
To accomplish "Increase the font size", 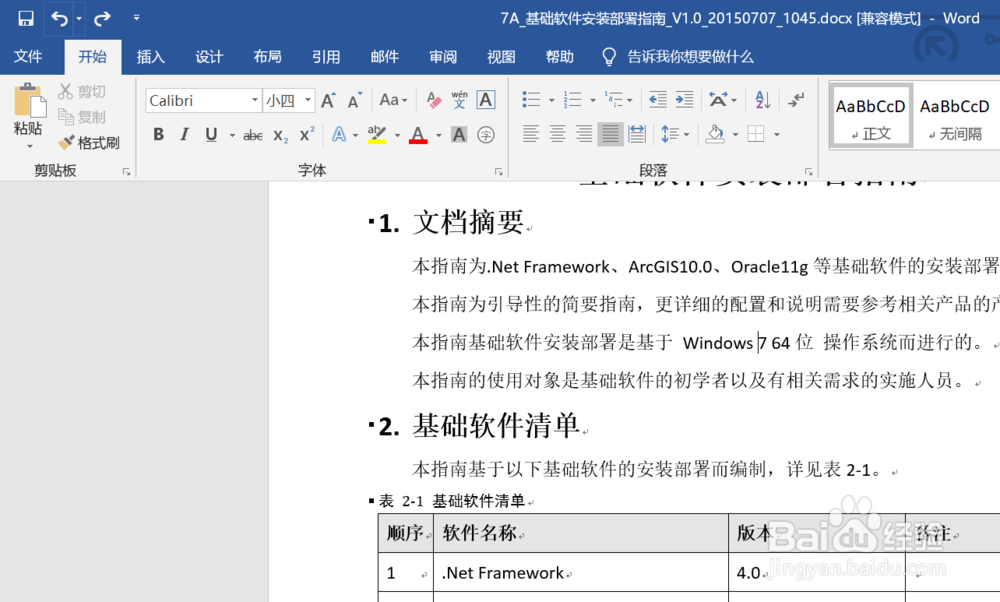I will pyautogui.click(x=328, y=100).
